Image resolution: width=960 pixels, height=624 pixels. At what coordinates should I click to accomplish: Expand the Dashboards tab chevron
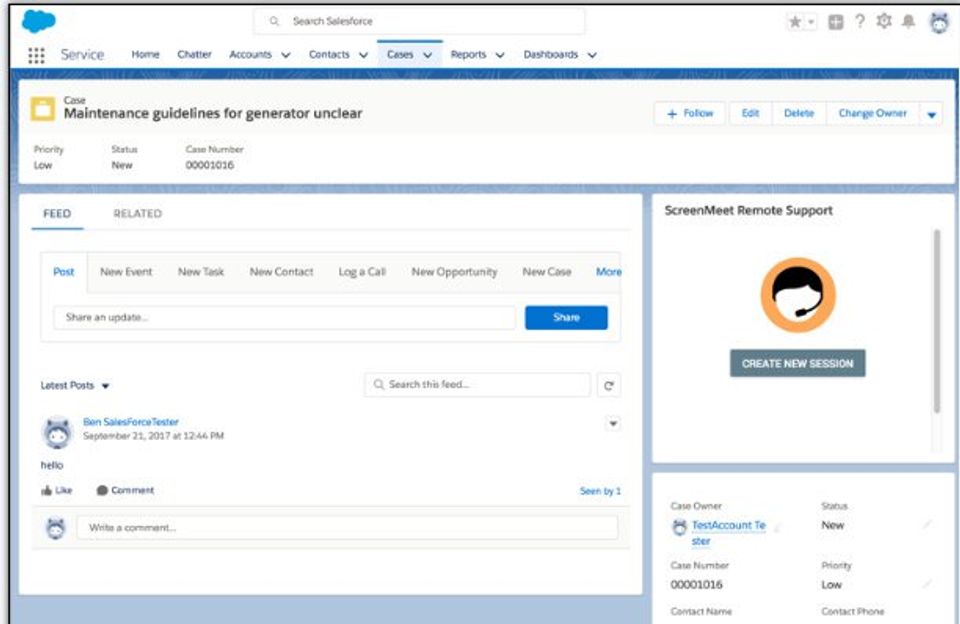[x=592, y=55]
